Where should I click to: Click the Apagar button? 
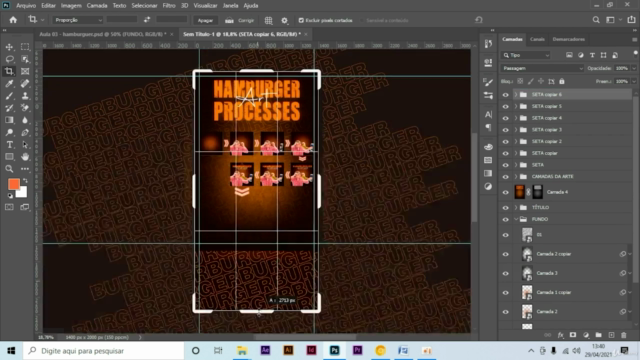point(205,20)
